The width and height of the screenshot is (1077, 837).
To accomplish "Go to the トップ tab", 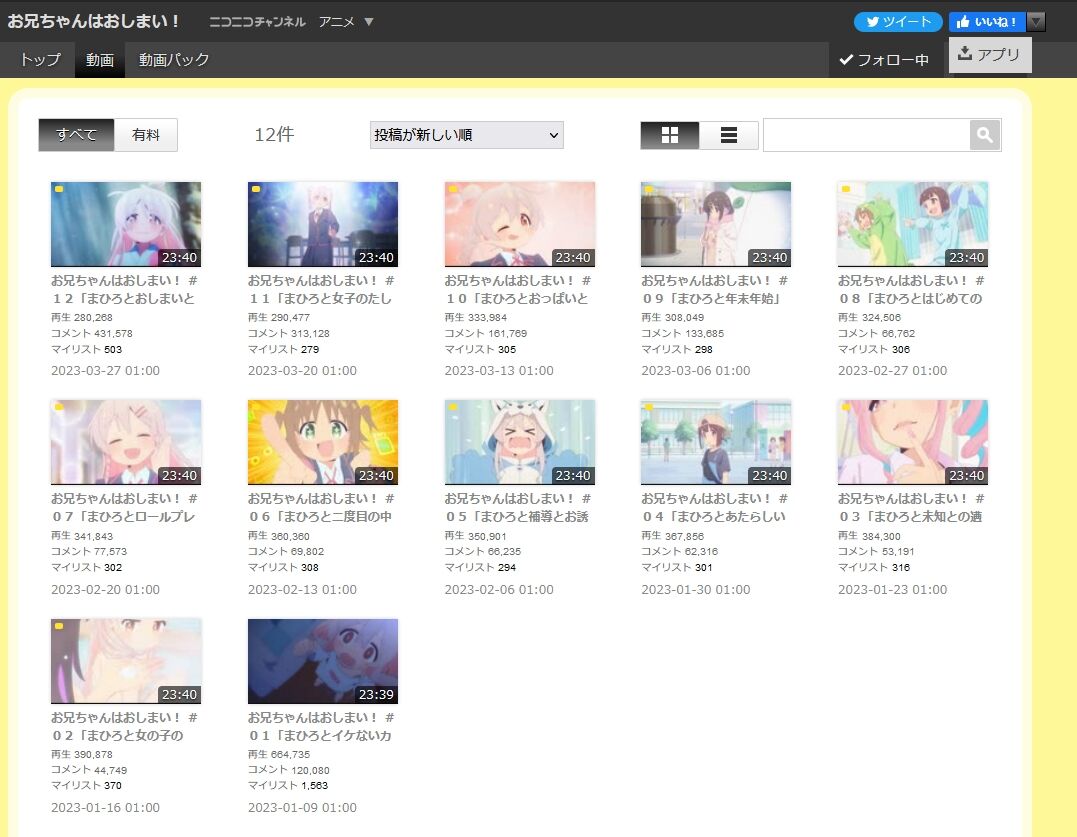I will (x=40, y=60).
